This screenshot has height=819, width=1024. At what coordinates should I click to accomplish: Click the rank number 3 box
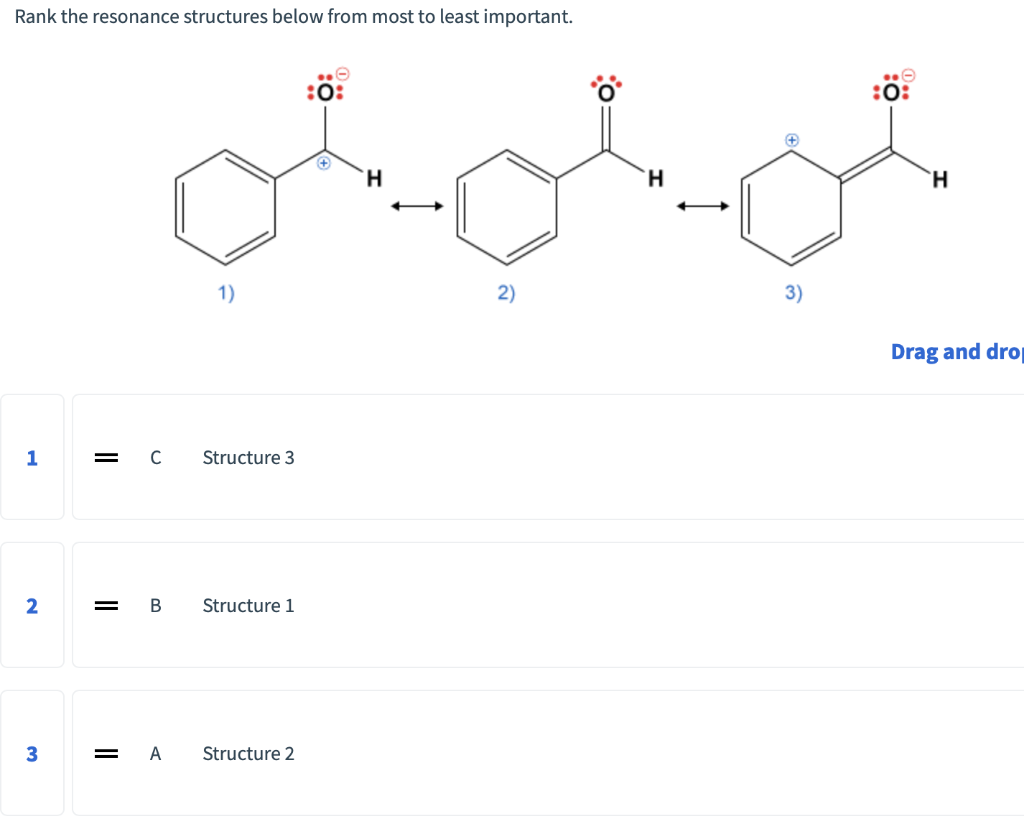(x=31, y=753)
